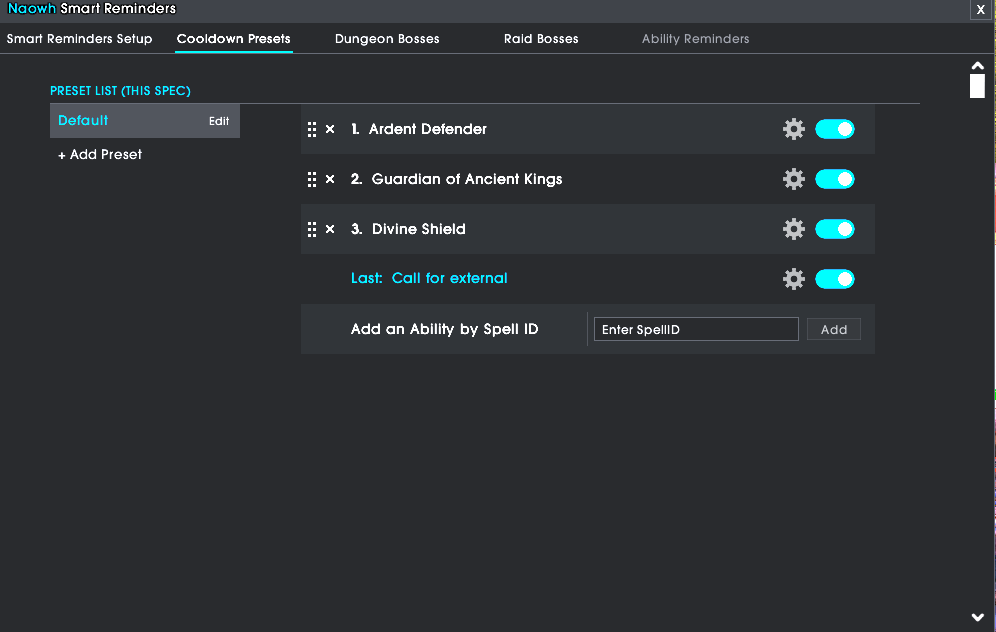Switch to the Dungeon Bosses tab
996x632 pixels.
(x=387, y=39)
